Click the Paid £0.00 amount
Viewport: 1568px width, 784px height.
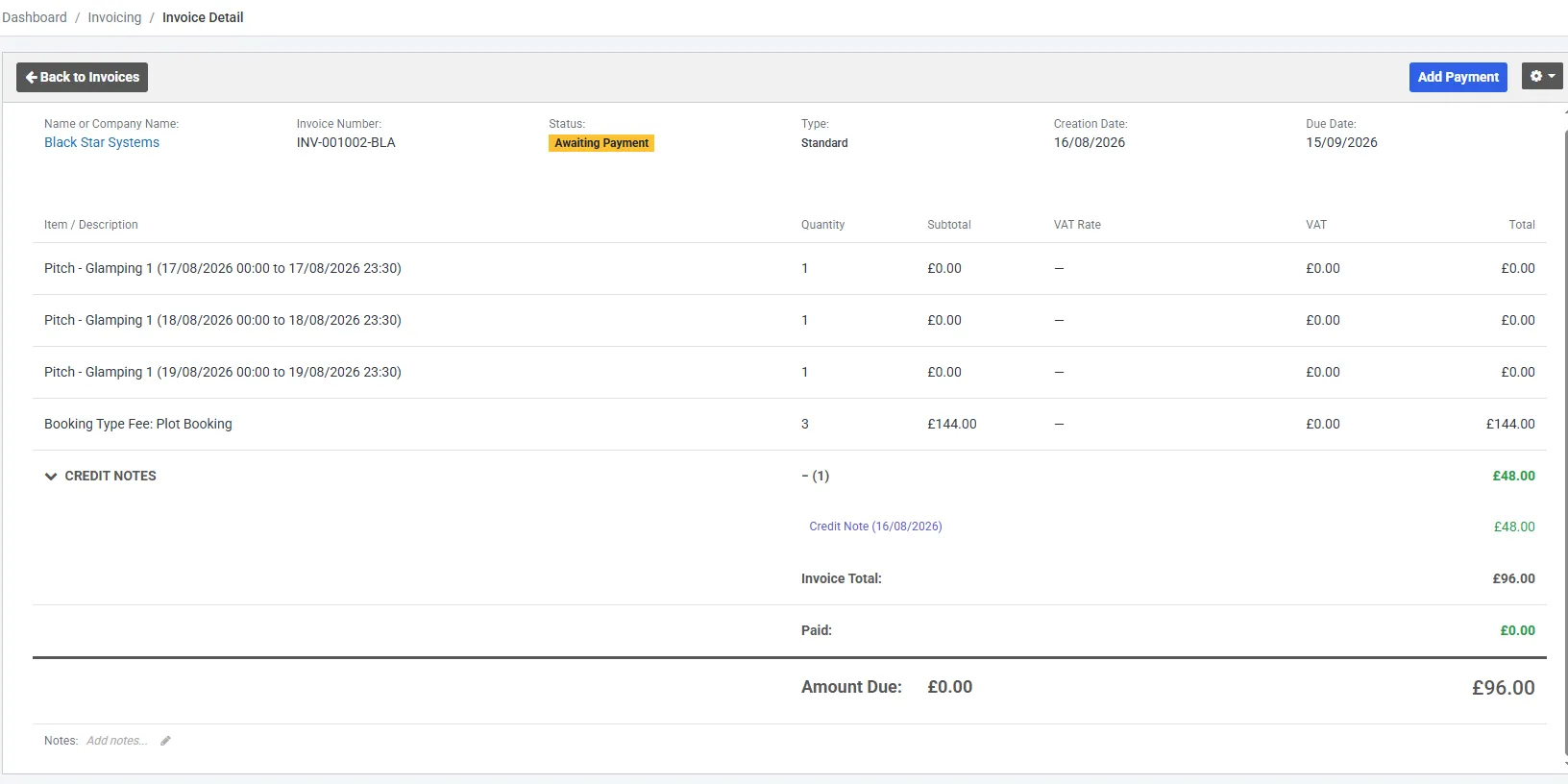point(1517,630)
